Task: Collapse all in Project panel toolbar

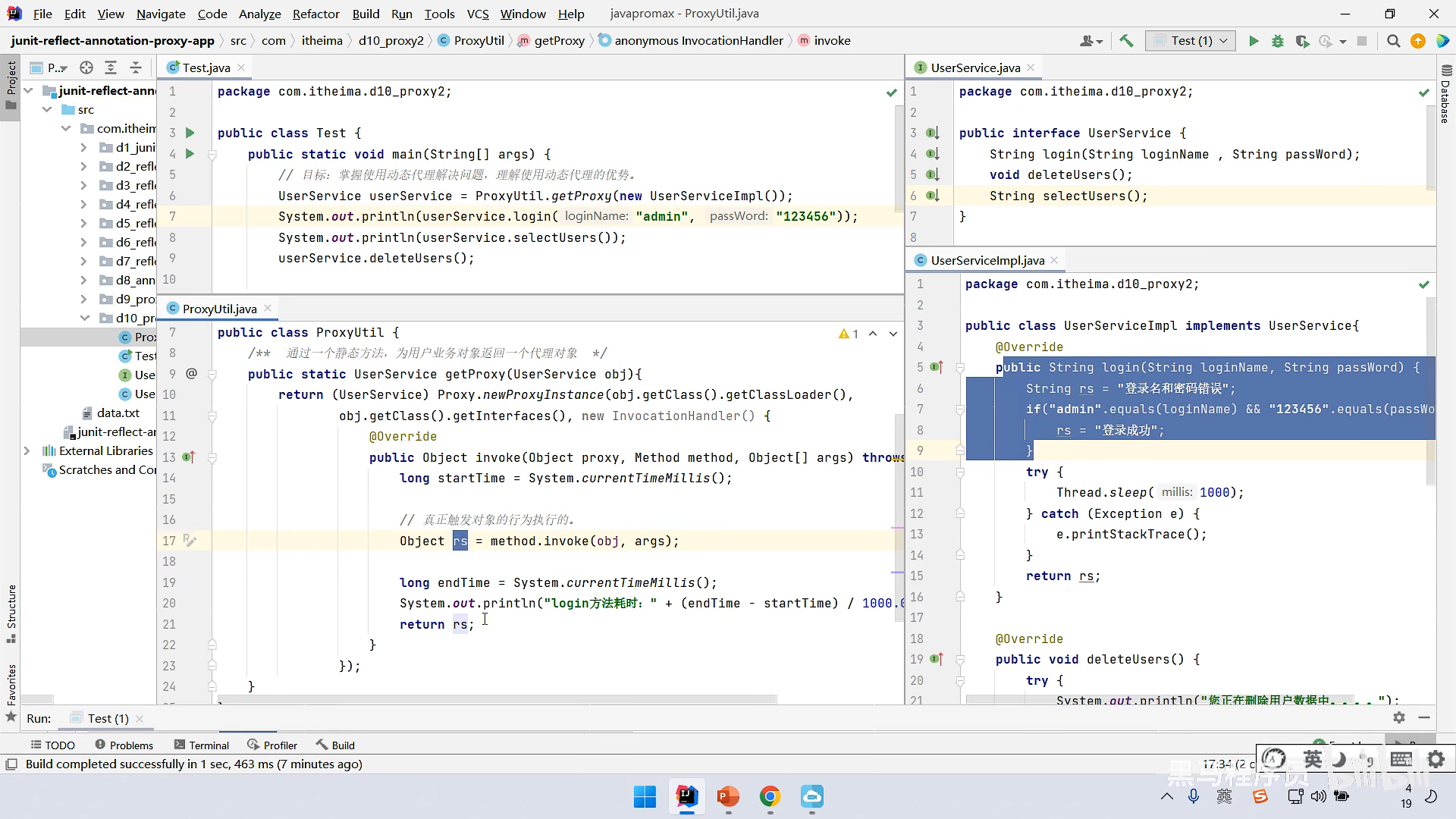Action: 136,67
